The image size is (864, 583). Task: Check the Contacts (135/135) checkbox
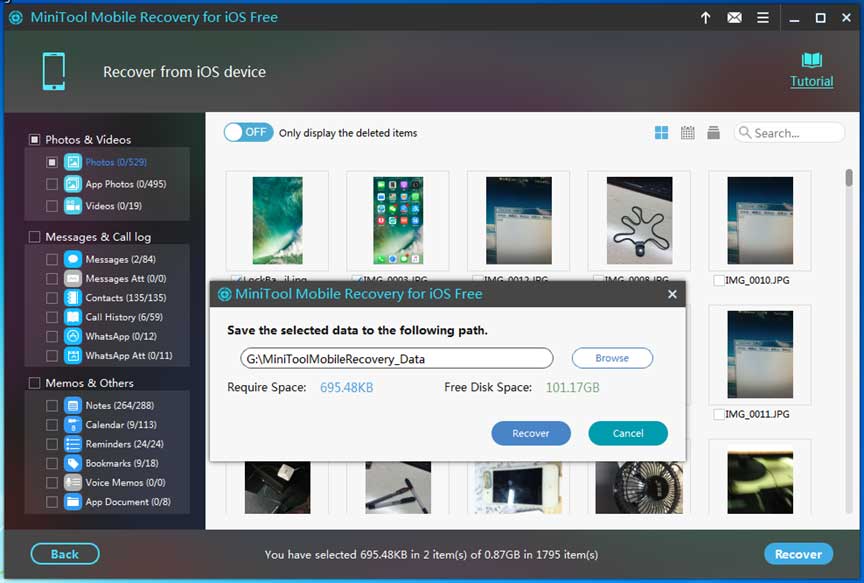point(52,298)
